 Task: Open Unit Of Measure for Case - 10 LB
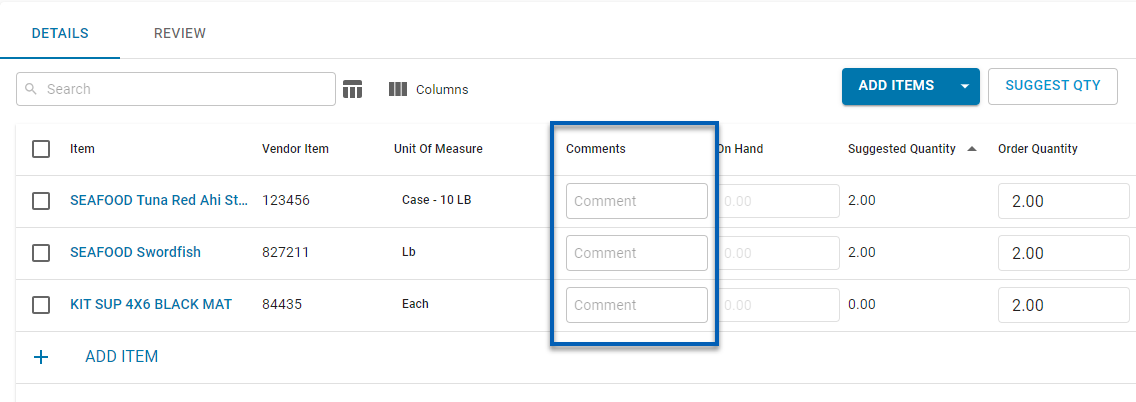[436, 200]
